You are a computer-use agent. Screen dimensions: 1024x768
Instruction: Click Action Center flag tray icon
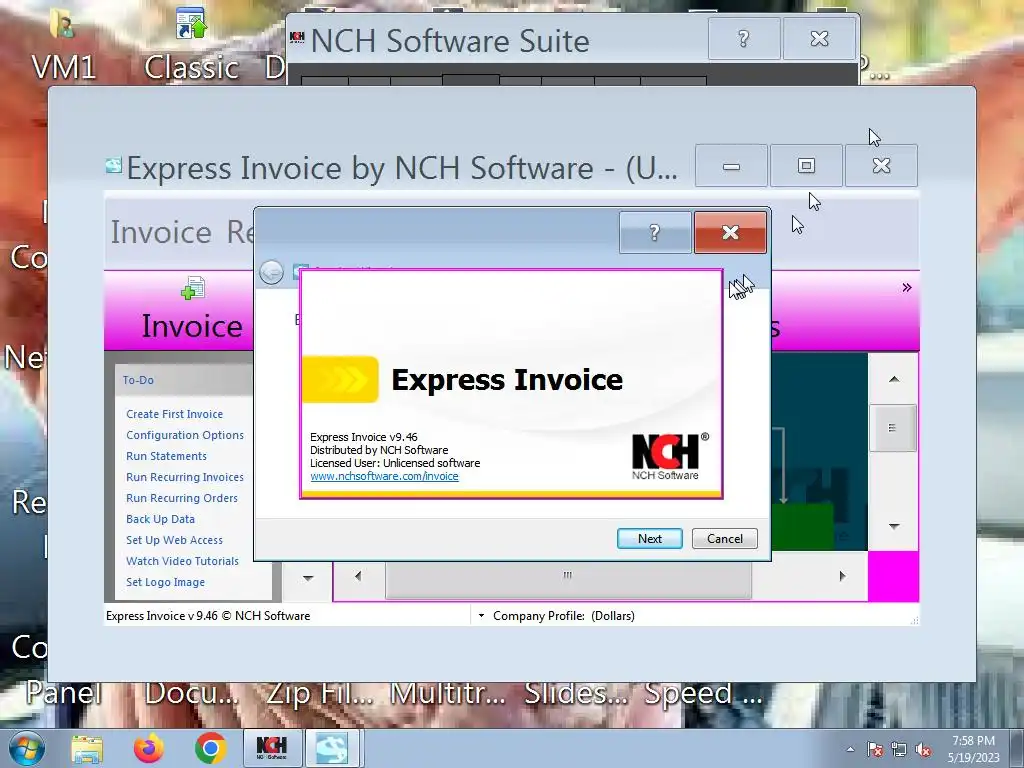click(x=875, y=750)
